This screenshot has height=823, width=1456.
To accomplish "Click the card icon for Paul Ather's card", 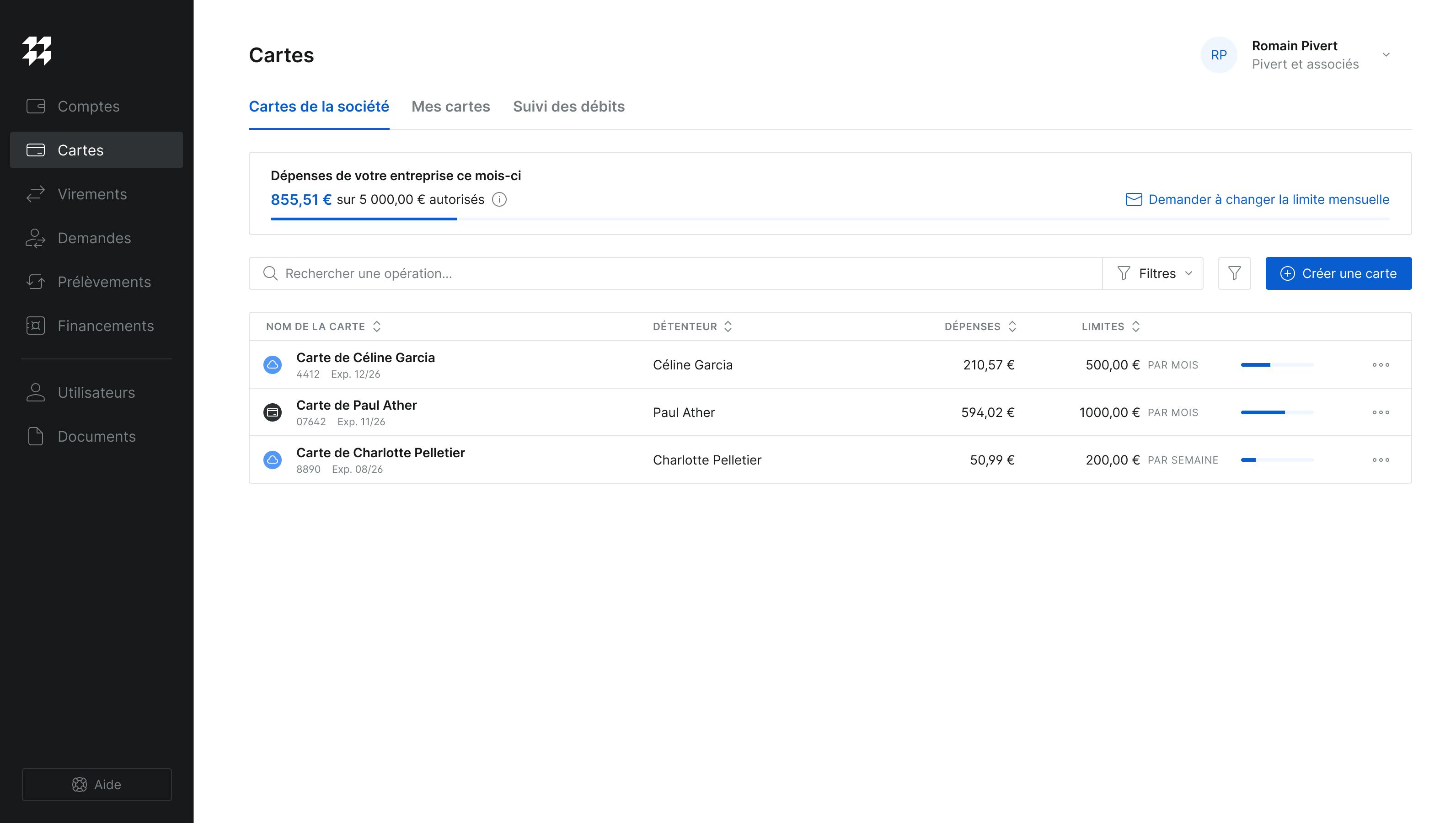I will [273, 412].
